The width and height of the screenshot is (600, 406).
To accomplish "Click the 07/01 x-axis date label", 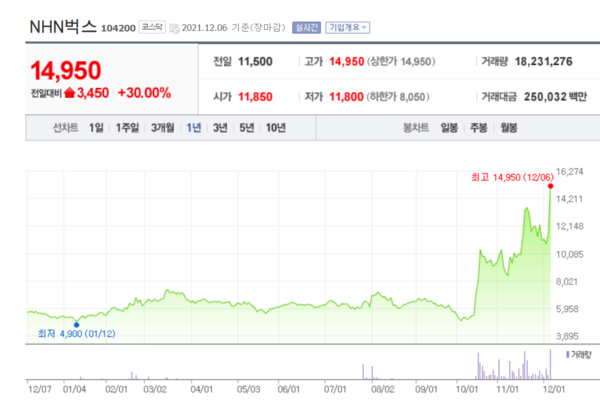I will coord(335,390).
